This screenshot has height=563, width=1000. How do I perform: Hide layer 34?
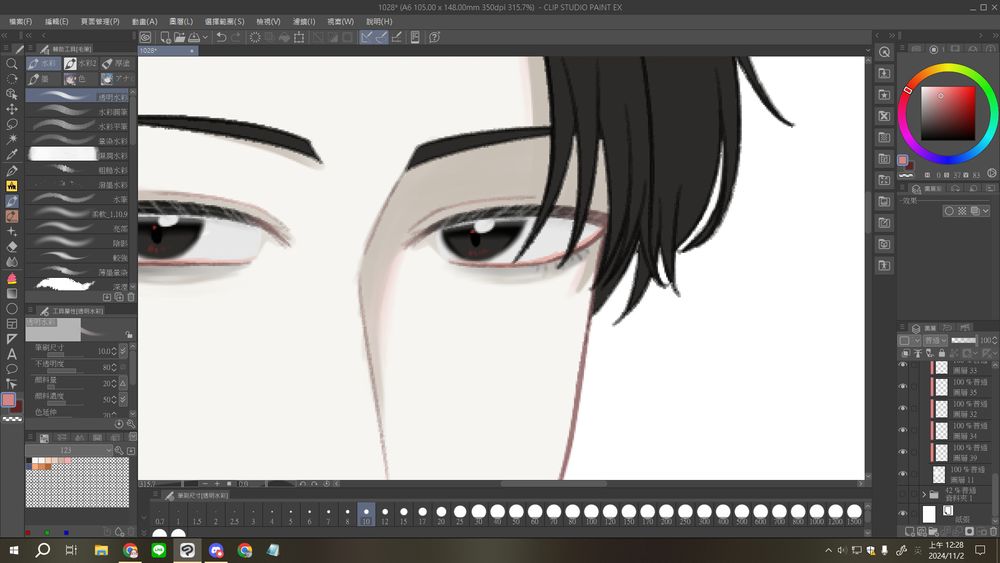(x=902, y=430)
